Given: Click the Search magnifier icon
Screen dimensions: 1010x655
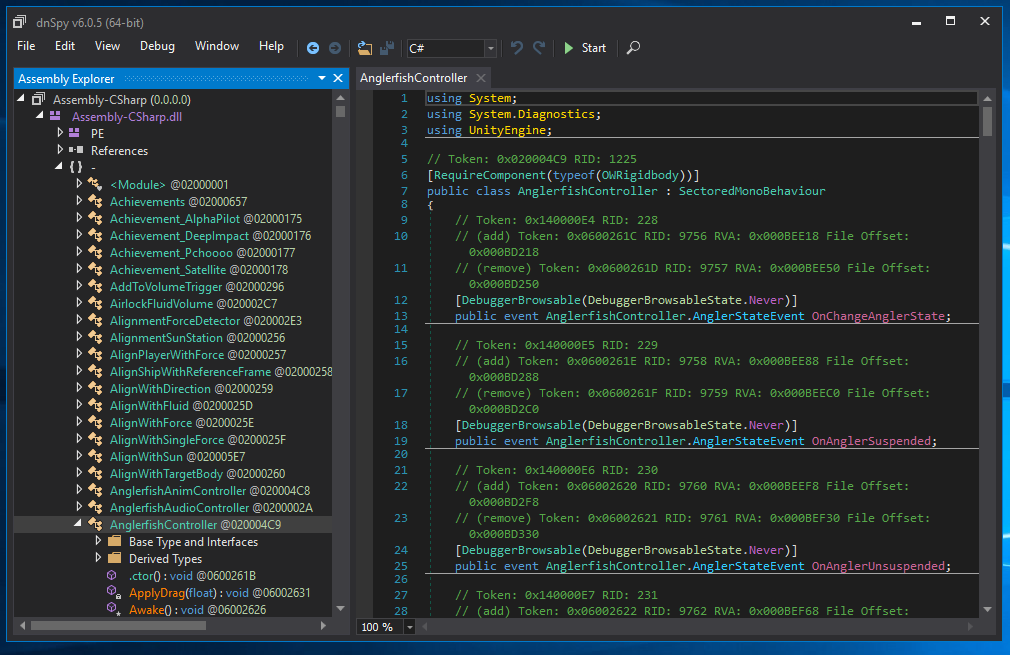Looking at the screenshot, I should pyautogui.click(x=633, y=47).
